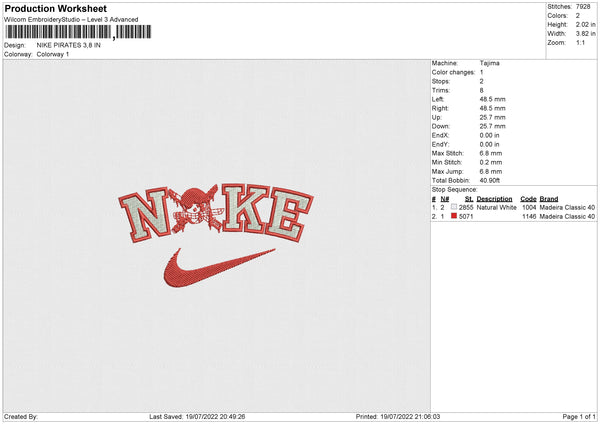
Task: Select the stitch count "7928"
Action: point(583,7)
